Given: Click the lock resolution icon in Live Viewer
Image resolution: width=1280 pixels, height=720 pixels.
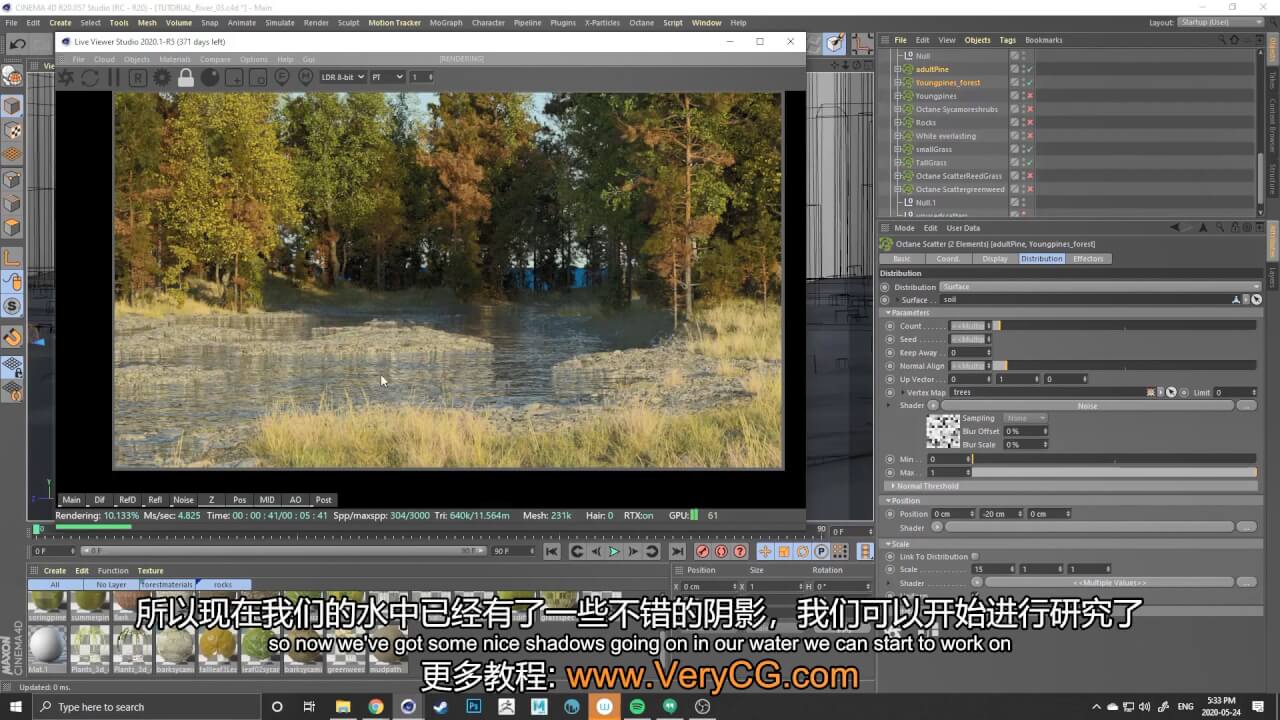Looking at the screenshot, I should tap(185, 77).
